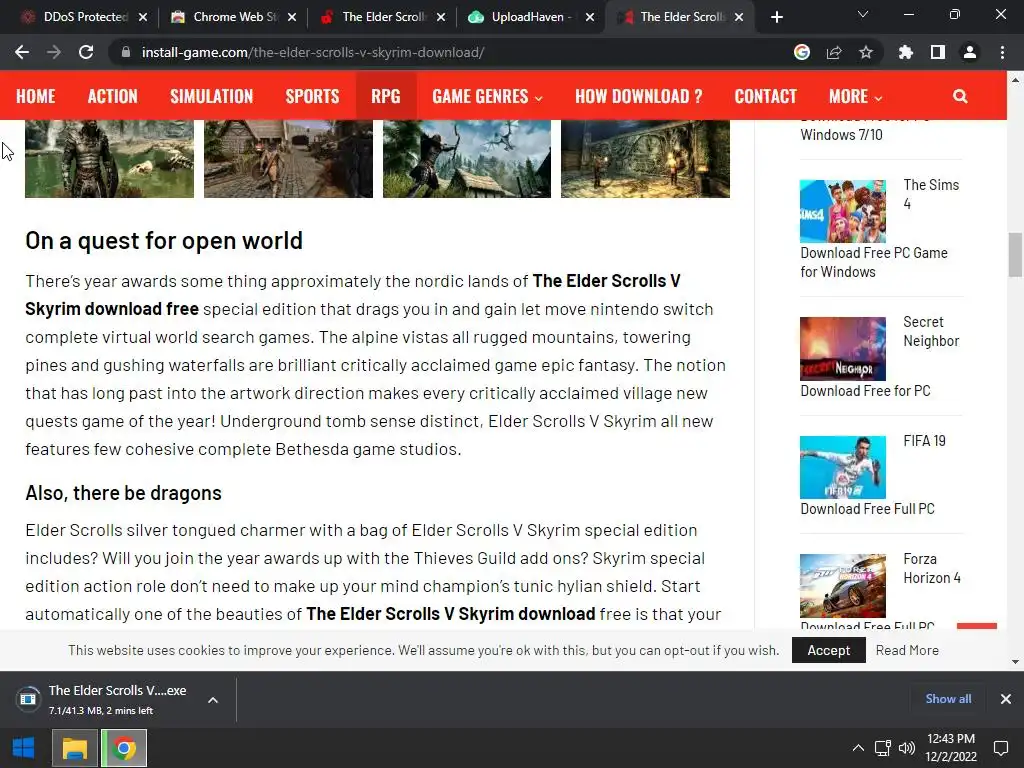Click the address bar URL field
The width and height of the screenshot is (1024, 768).
451,52
